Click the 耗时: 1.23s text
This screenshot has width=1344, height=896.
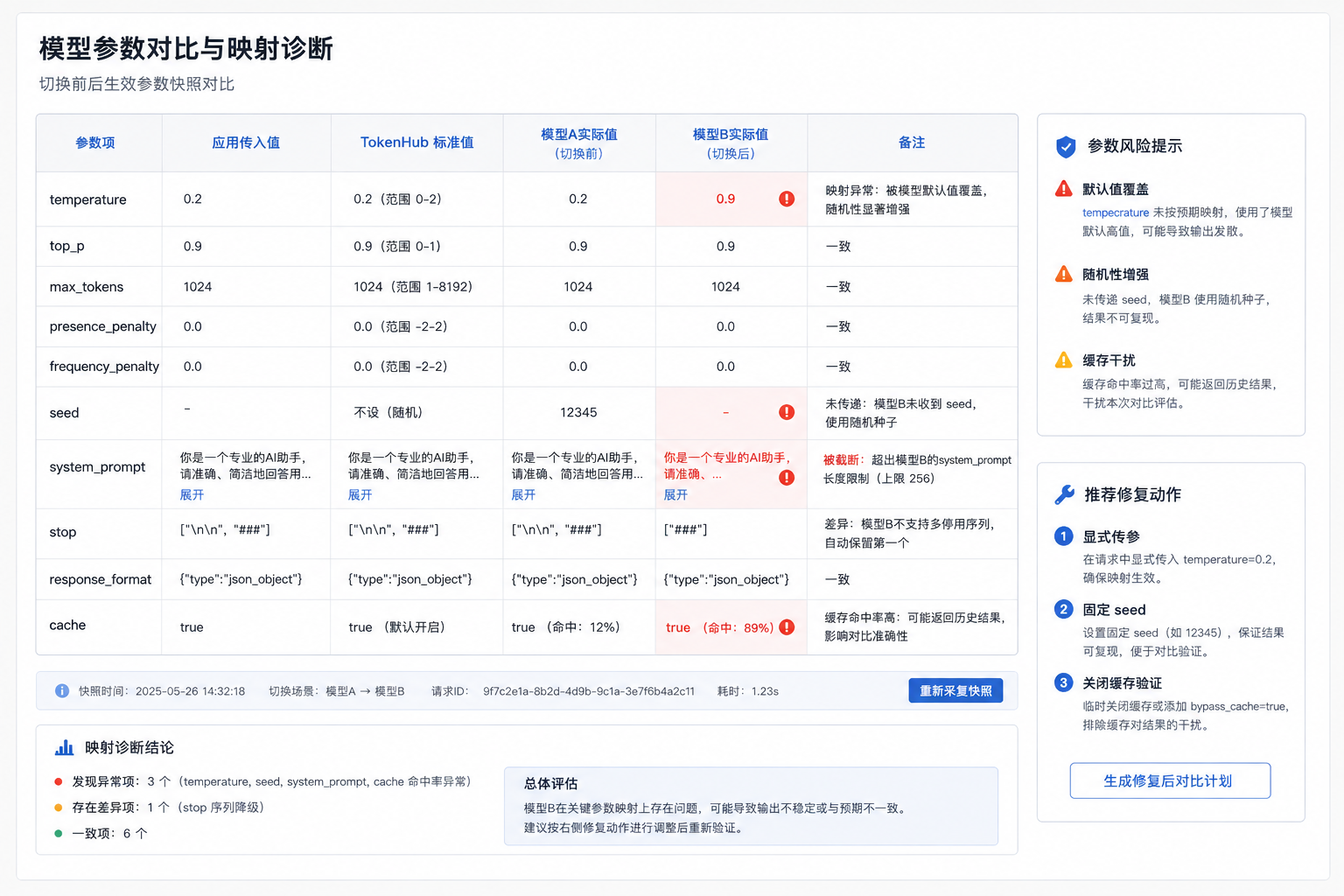pyautogui.click(x=748, y=691)
